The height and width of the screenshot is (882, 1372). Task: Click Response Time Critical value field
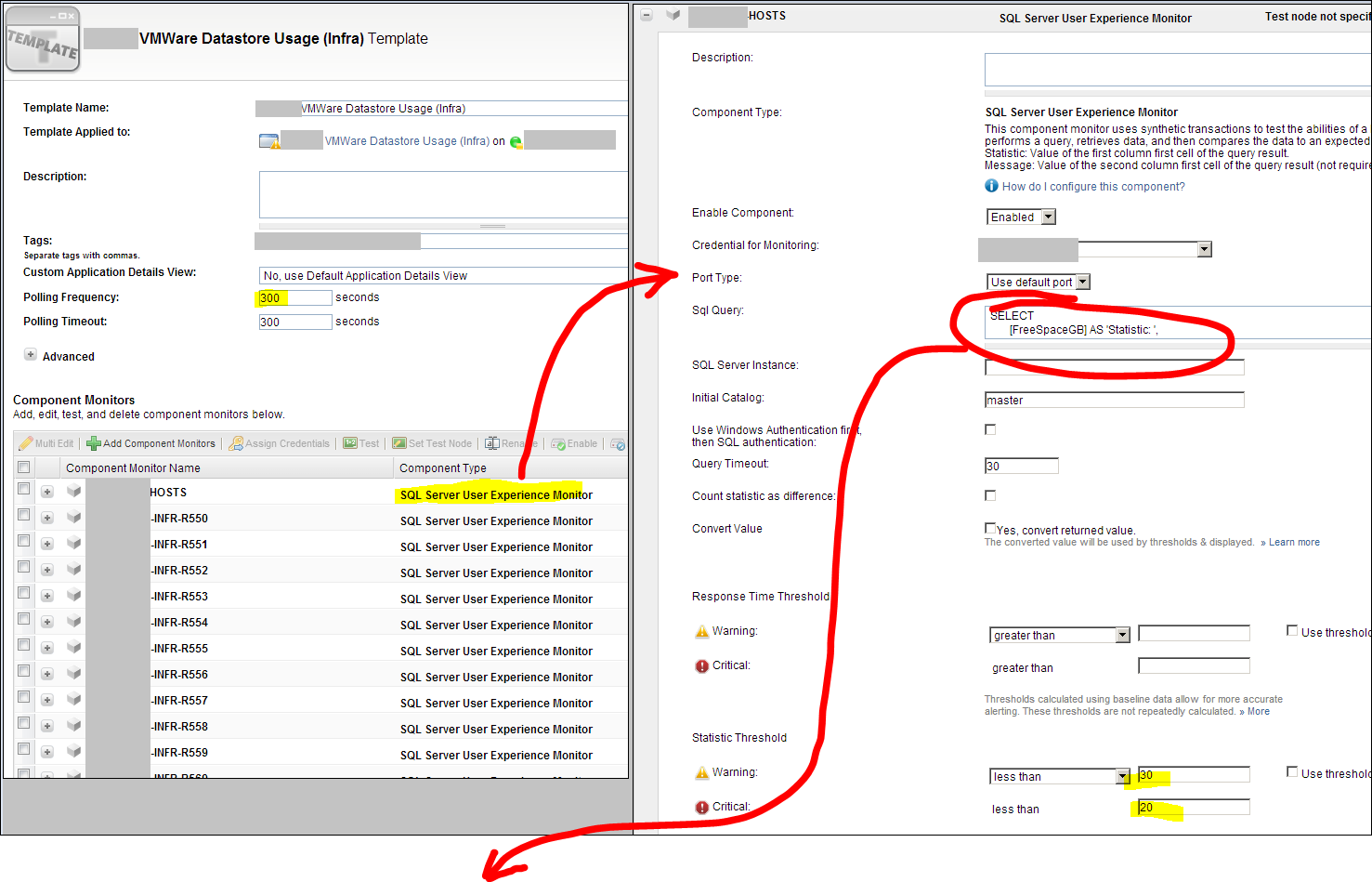(x=1194, y=665)
